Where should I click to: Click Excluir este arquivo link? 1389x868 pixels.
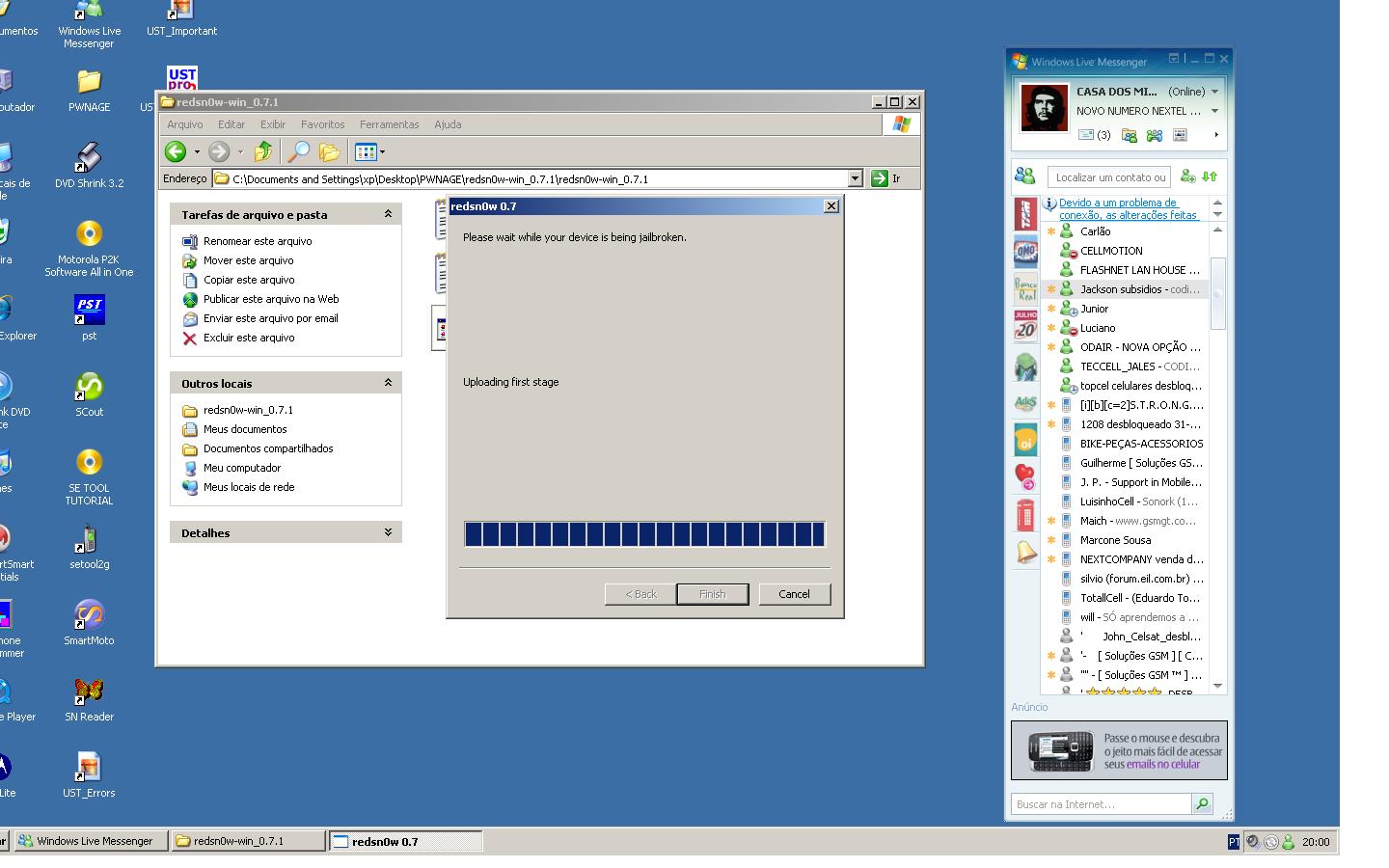pos(249,338)
